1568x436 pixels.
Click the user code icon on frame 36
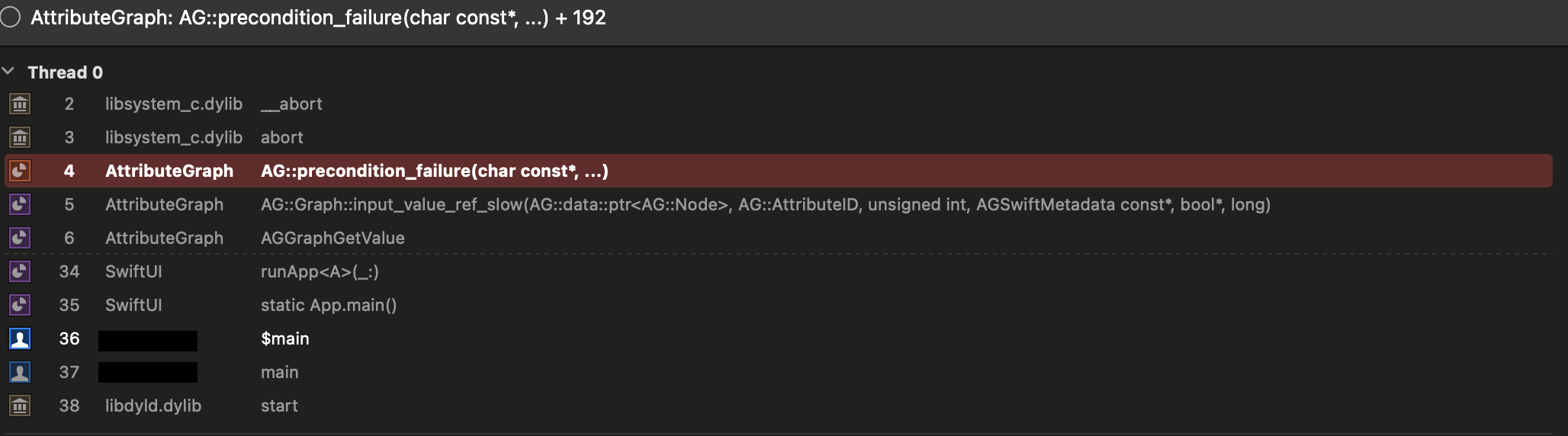(20, 338)
